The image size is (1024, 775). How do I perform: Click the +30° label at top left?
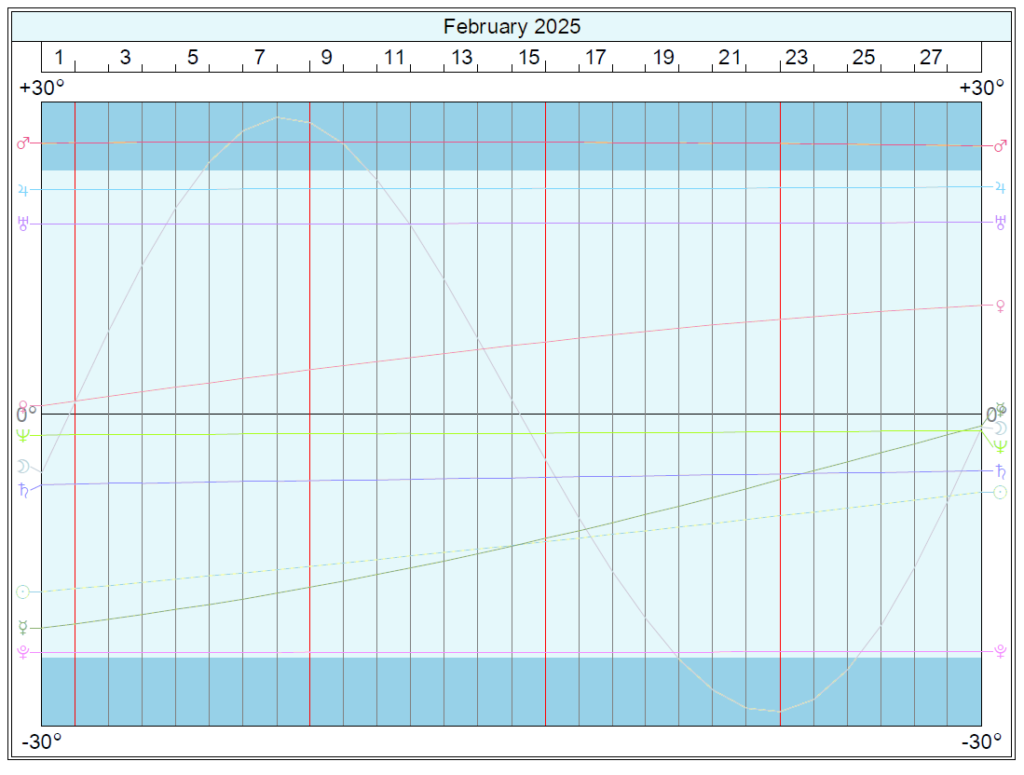click(41, 88)
